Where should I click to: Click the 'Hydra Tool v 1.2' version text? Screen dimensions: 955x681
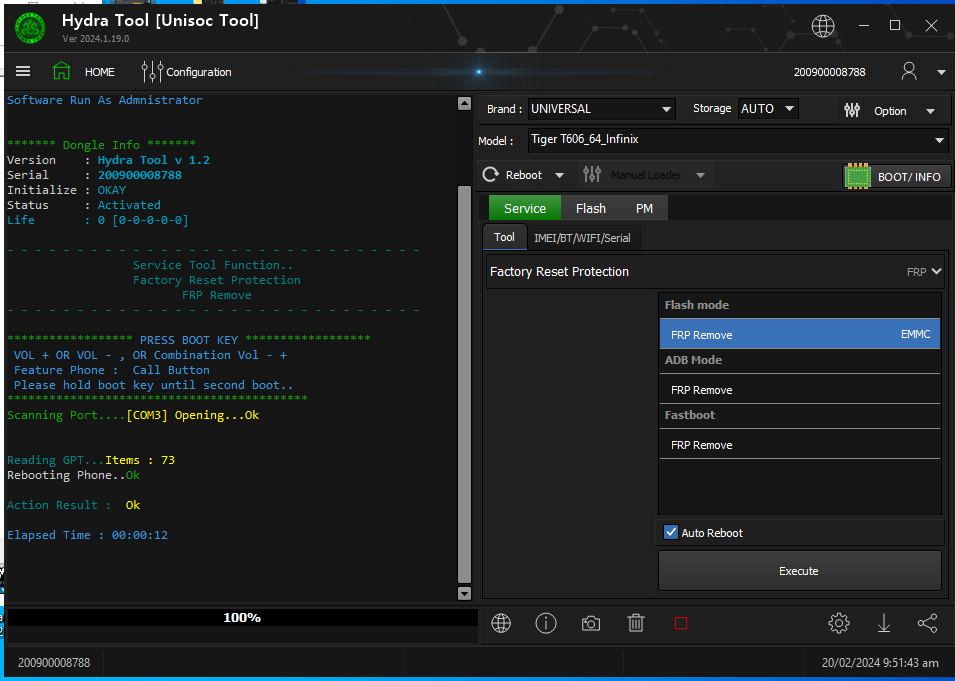153,160
